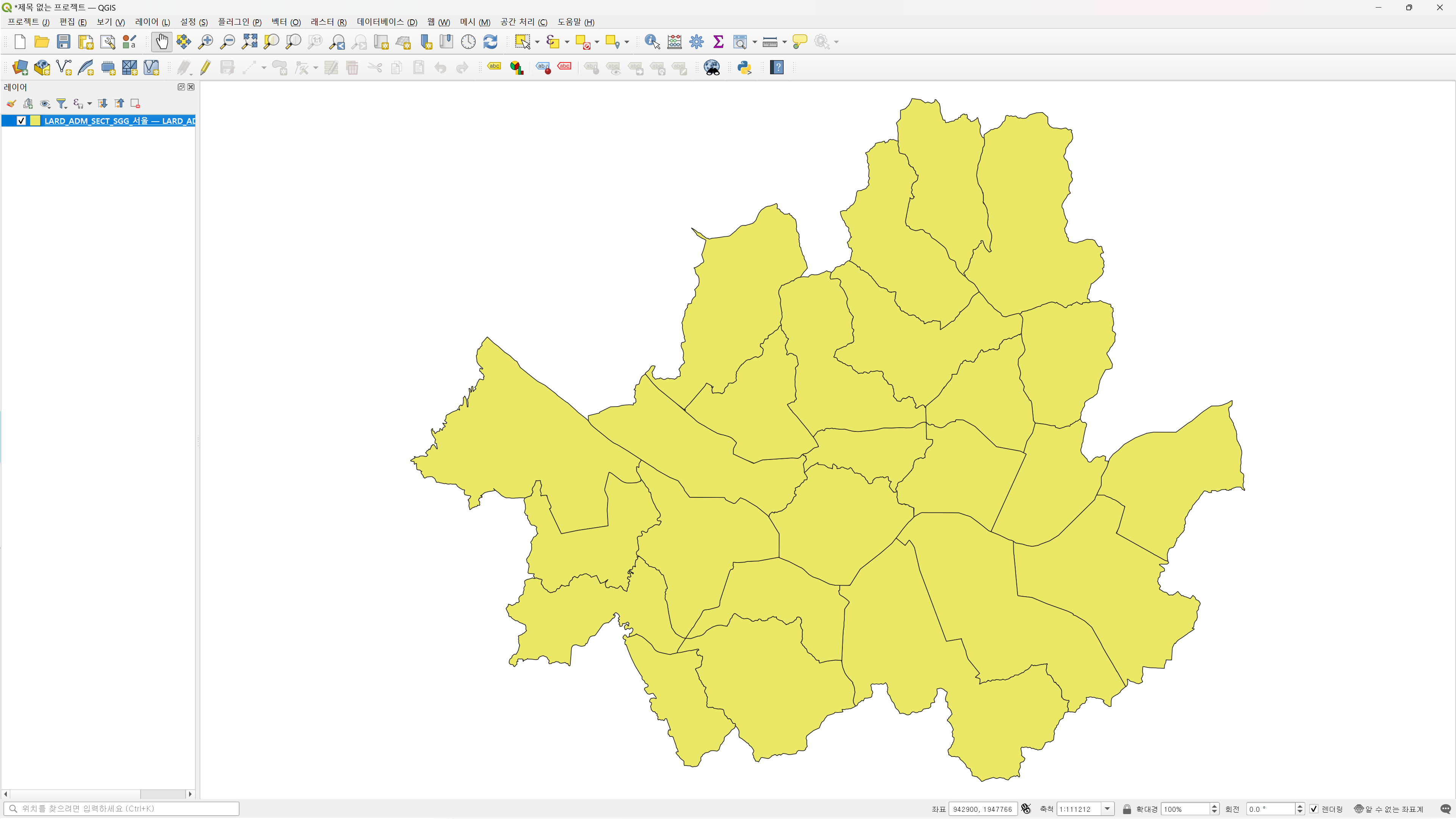The width and height of the screenshot is (1456, 819).
Task: Select the Pan Map hand tool
Action: point(162,42)
